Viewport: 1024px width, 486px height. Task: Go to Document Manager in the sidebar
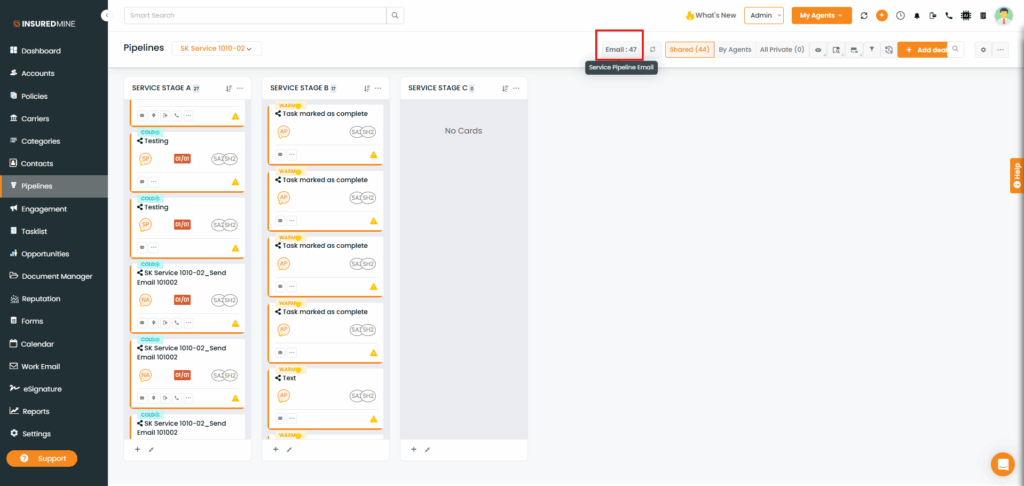[x=56, y=276]
